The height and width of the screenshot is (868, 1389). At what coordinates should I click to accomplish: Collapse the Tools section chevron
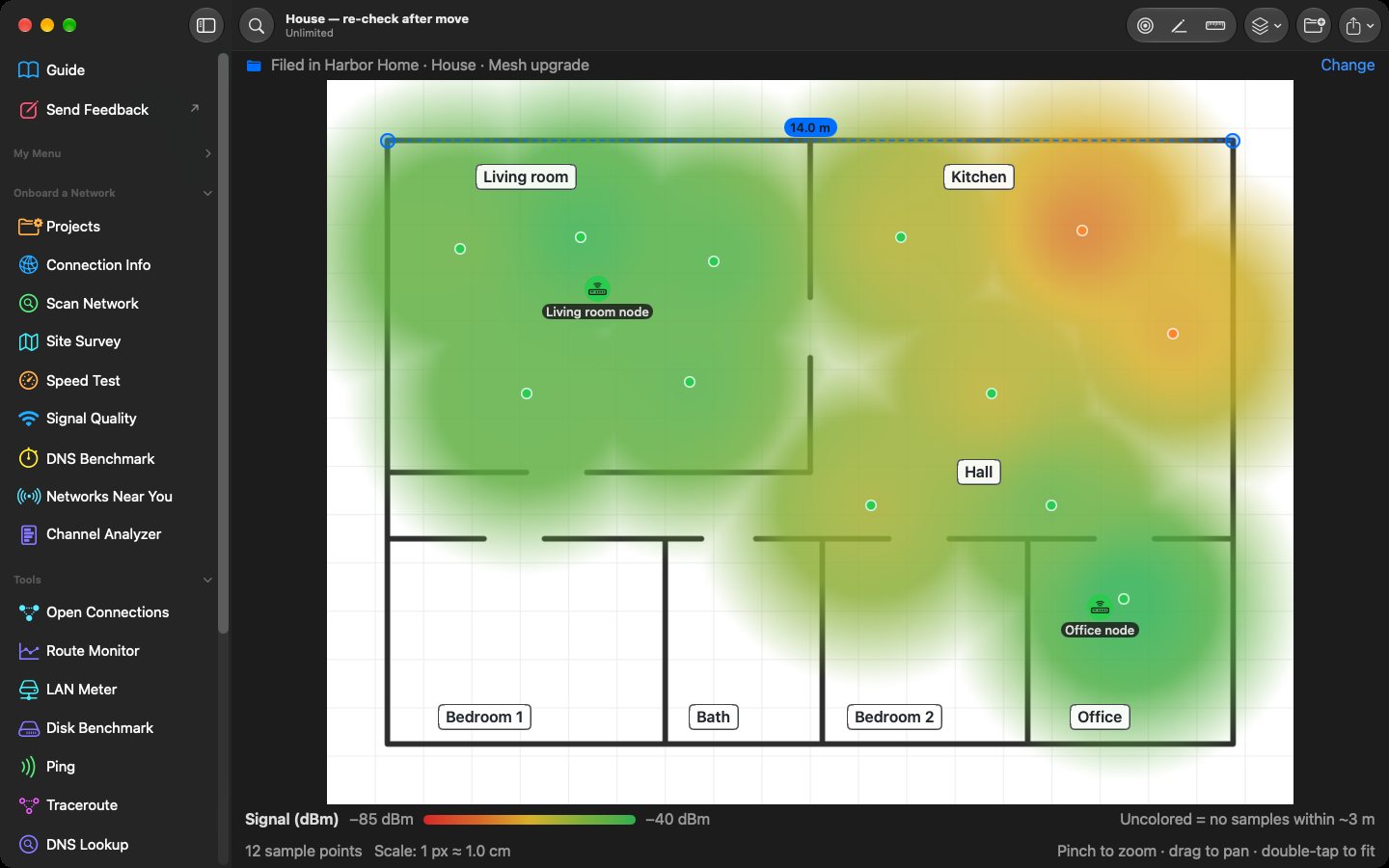tap(207, 580)
